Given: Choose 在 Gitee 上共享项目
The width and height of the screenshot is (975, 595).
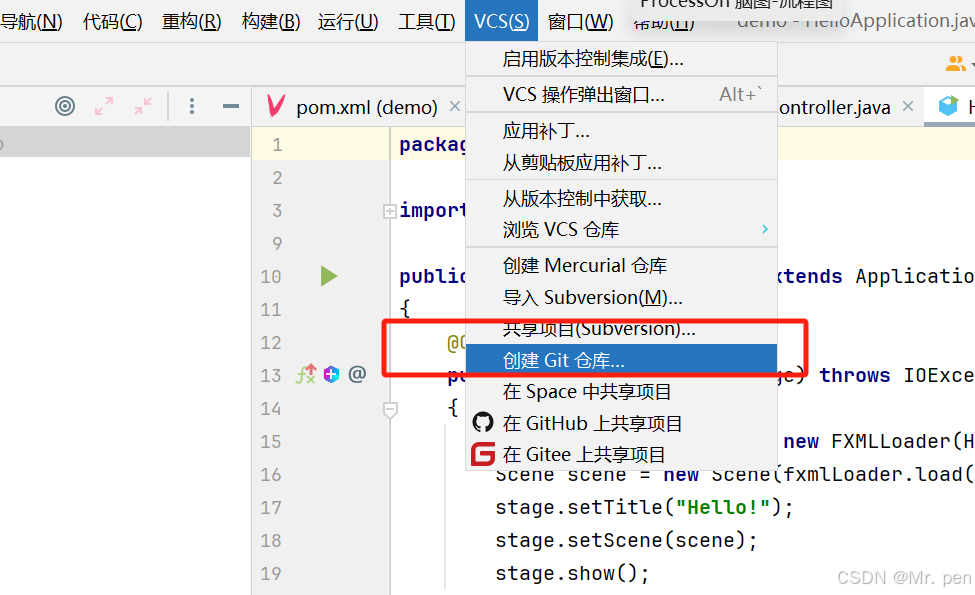Looking at the screenshot, I should tap(621, 454).
